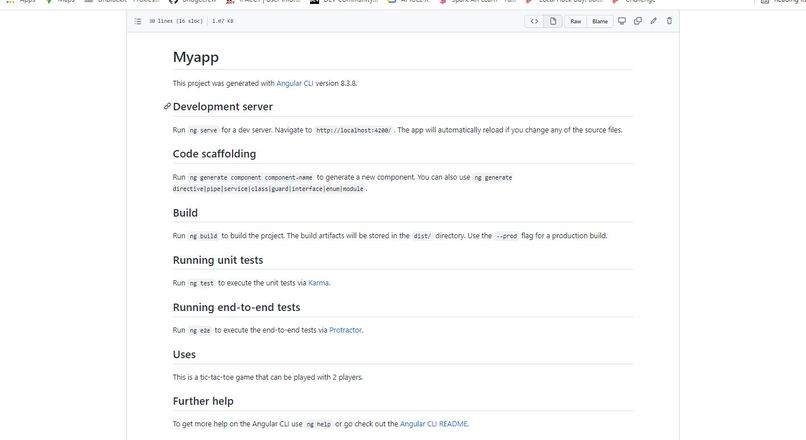This screenshot has height=440, width=806.
Task: Click the http://localhost:4200/ code text
Action: [x=354, y=131]
